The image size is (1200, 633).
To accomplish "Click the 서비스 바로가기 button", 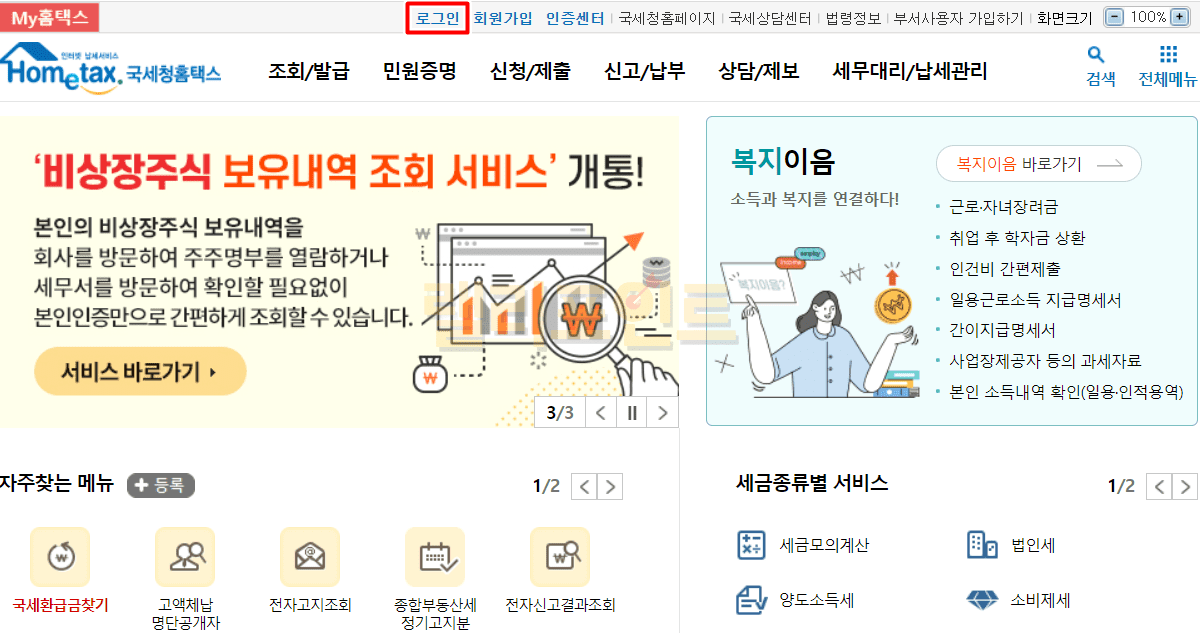I will [140, 372].
